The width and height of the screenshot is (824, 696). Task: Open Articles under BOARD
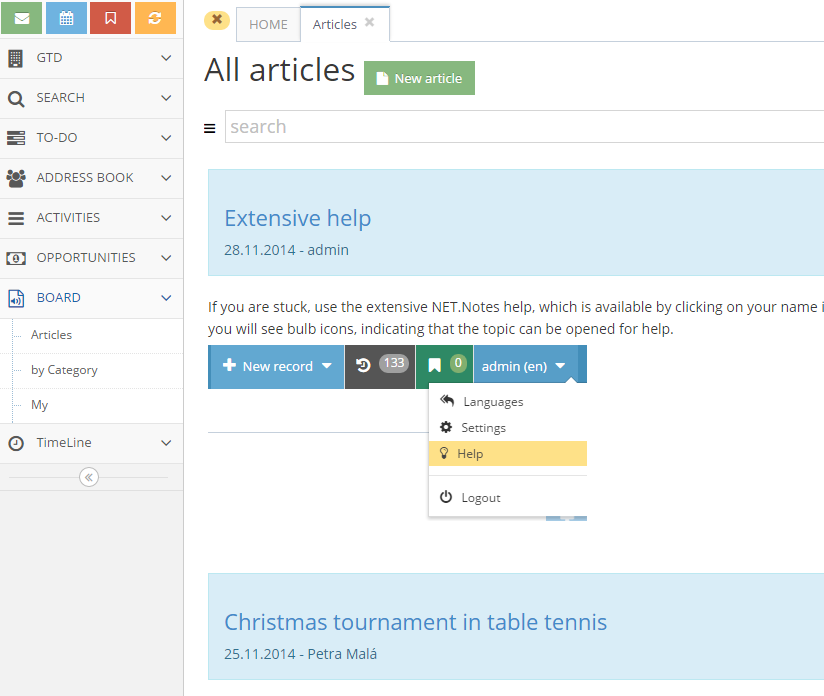point(52,335)
